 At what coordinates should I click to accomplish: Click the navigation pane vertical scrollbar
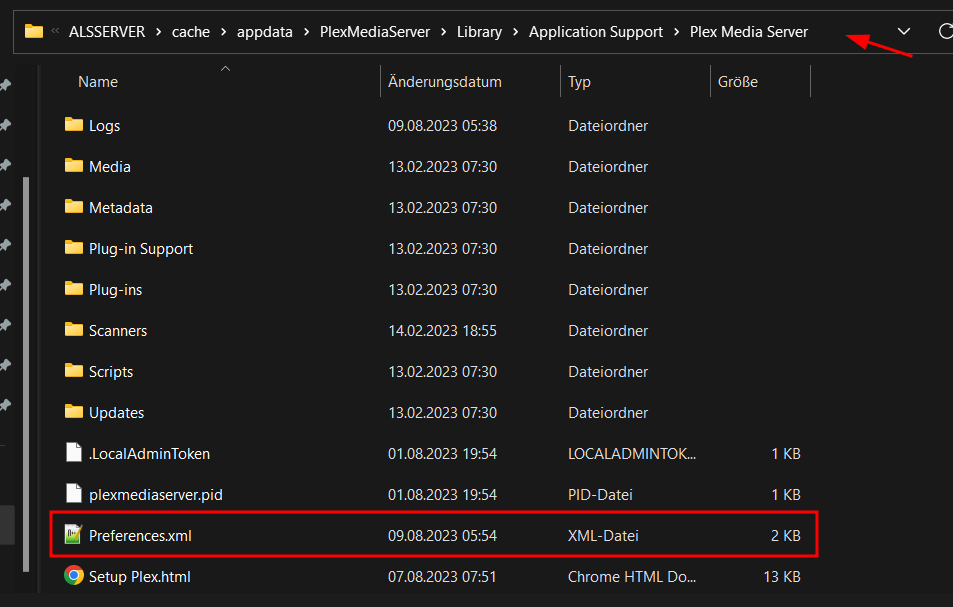[26, 374]
